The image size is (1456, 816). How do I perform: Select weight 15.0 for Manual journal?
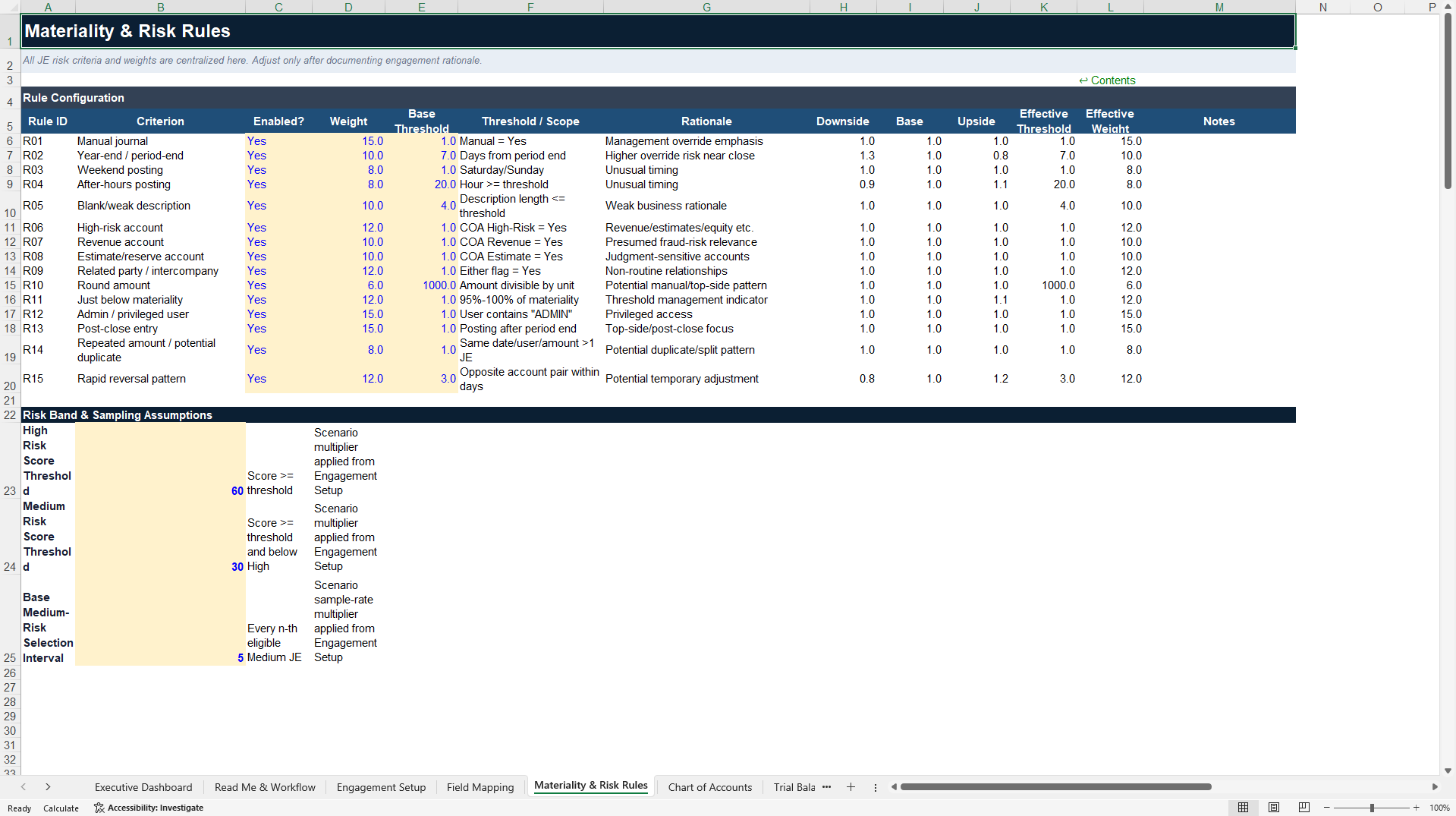coord(348,141)
